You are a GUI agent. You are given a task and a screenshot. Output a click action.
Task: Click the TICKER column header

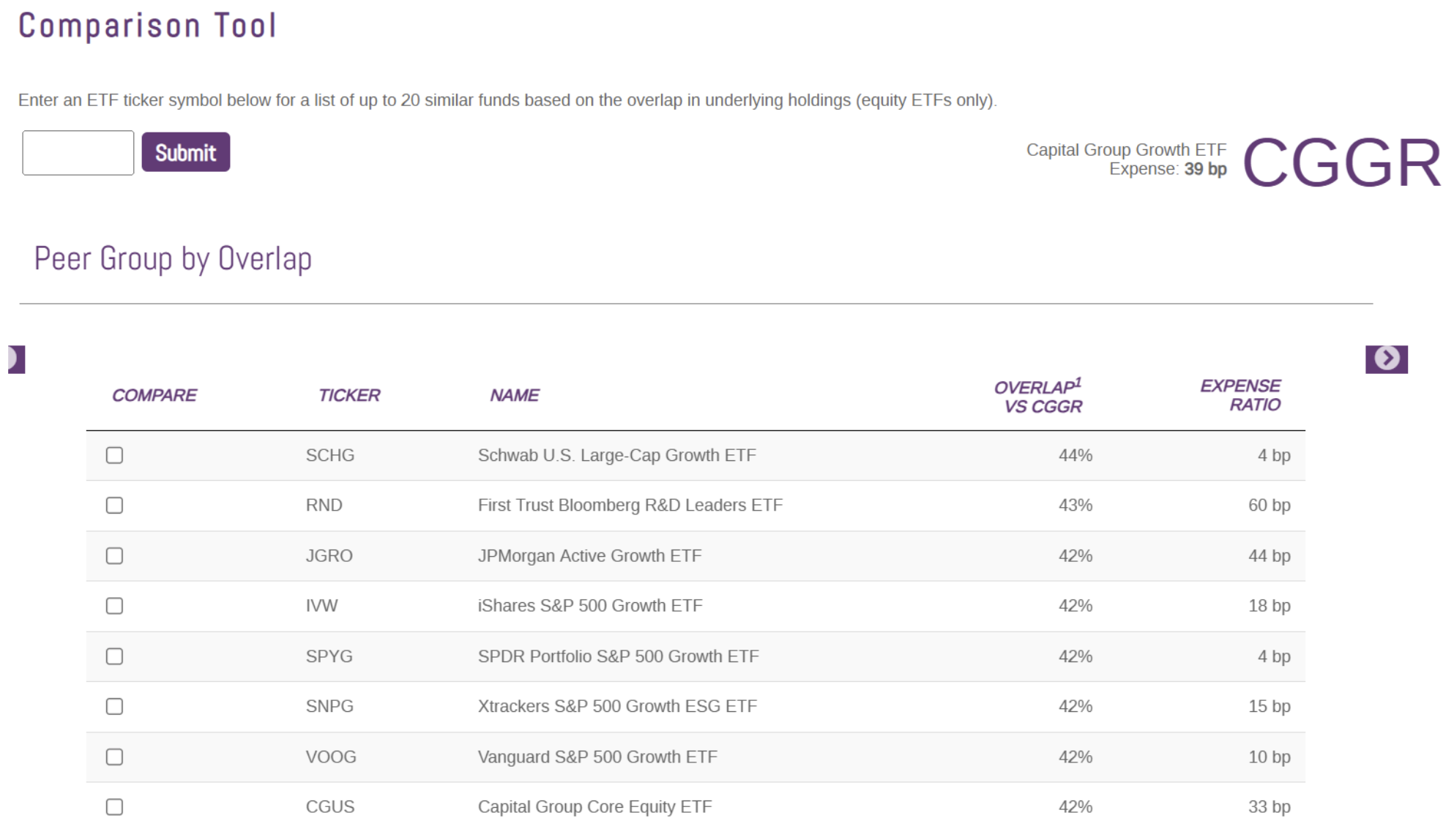[349, 395]
